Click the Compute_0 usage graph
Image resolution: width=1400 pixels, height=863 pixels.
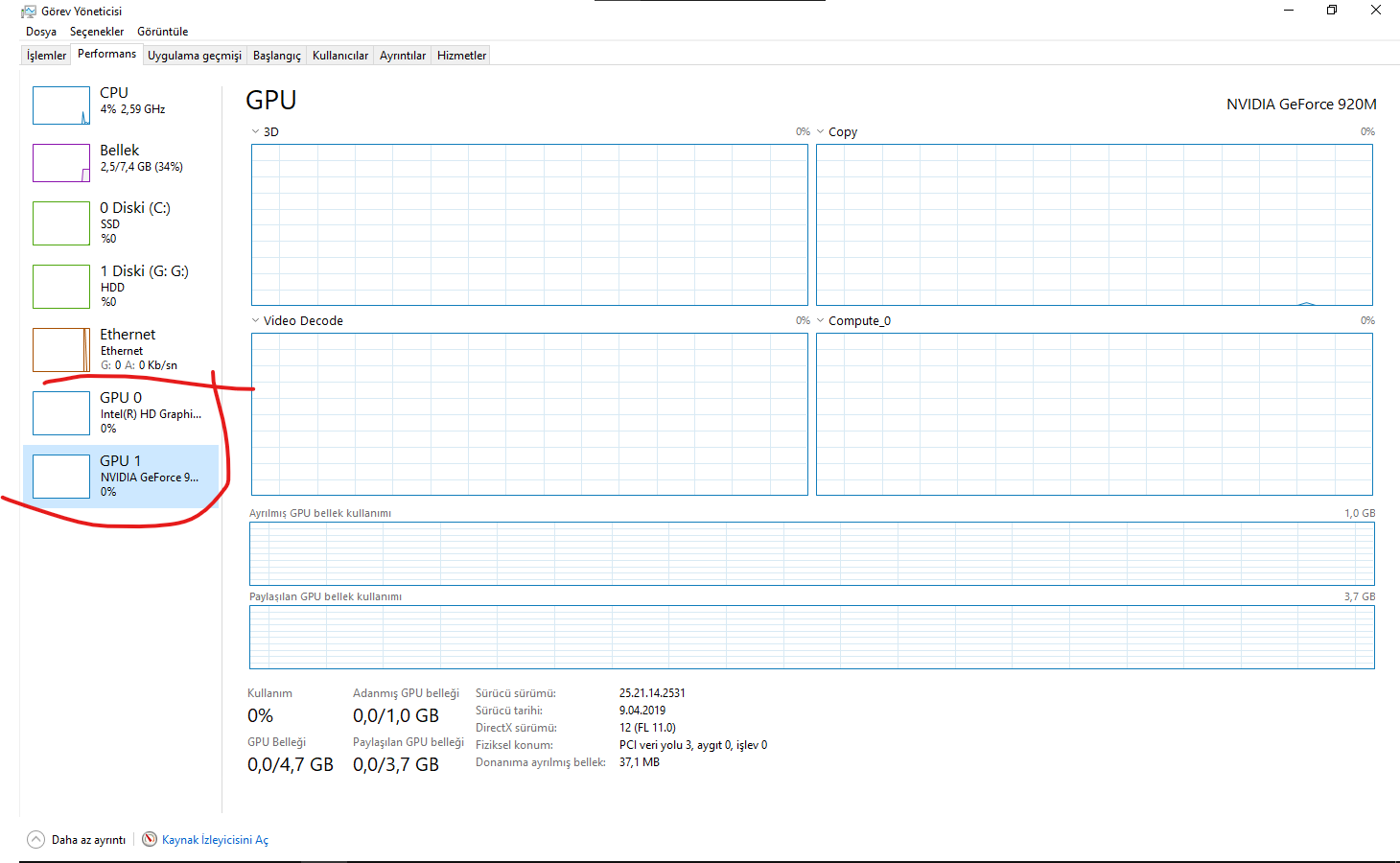[x=1094, y=414]
